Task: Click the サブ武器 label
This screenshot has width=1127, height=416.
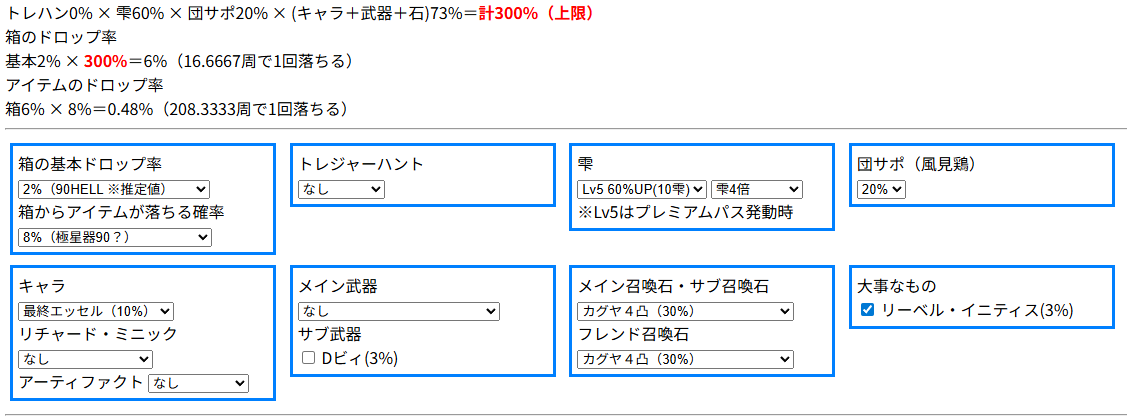Action: [x=330, y=334]
